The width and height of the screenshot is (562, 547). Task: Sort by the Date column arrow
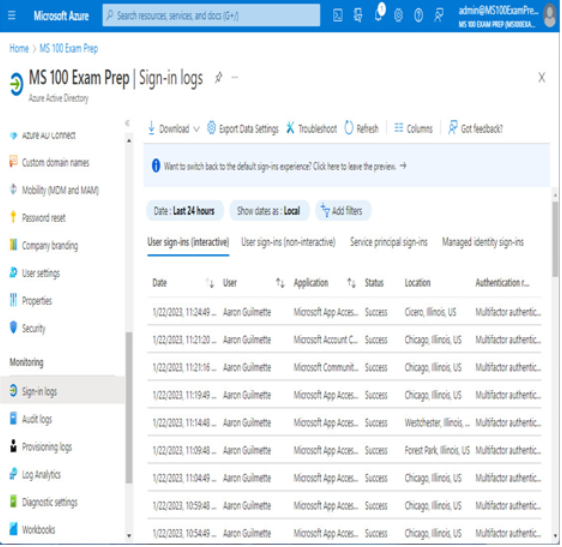tap(210, 283)
